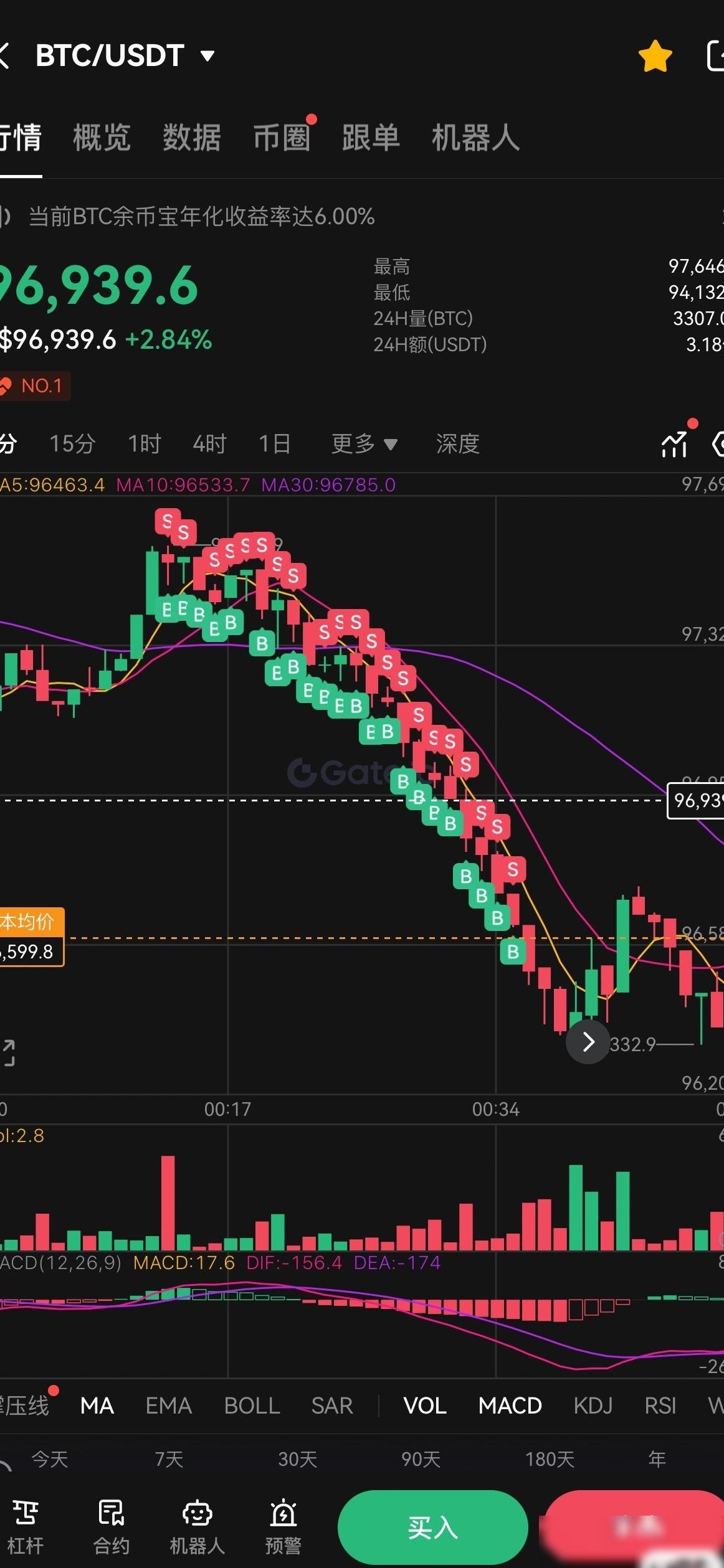The height and width of the screenshot is (1568, 724).
Task: Go back using the top-left arrow
Action: tap(4, 55)
